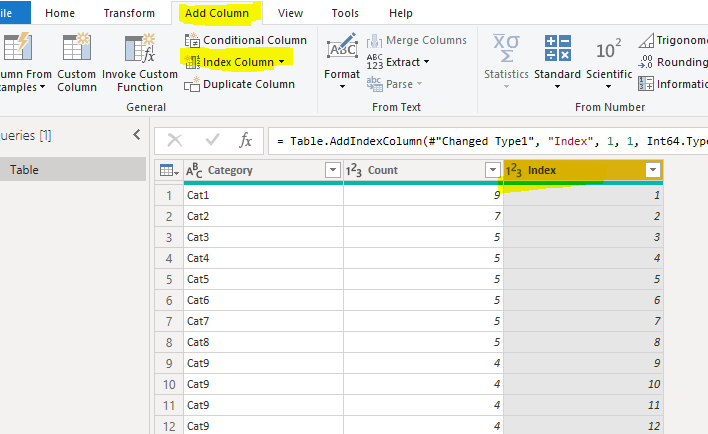The image size is (708, 434).
Task: Click the Index value 4 cell
Action: (583, 258)
